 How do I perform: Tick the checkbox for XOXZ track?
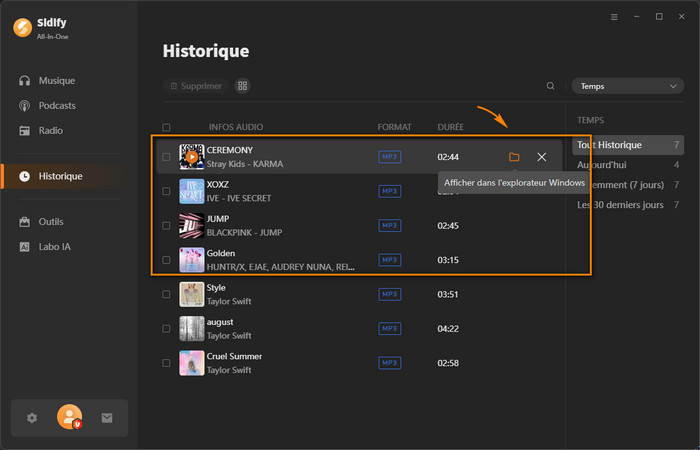pyautogui.click(x=166, y=192)
